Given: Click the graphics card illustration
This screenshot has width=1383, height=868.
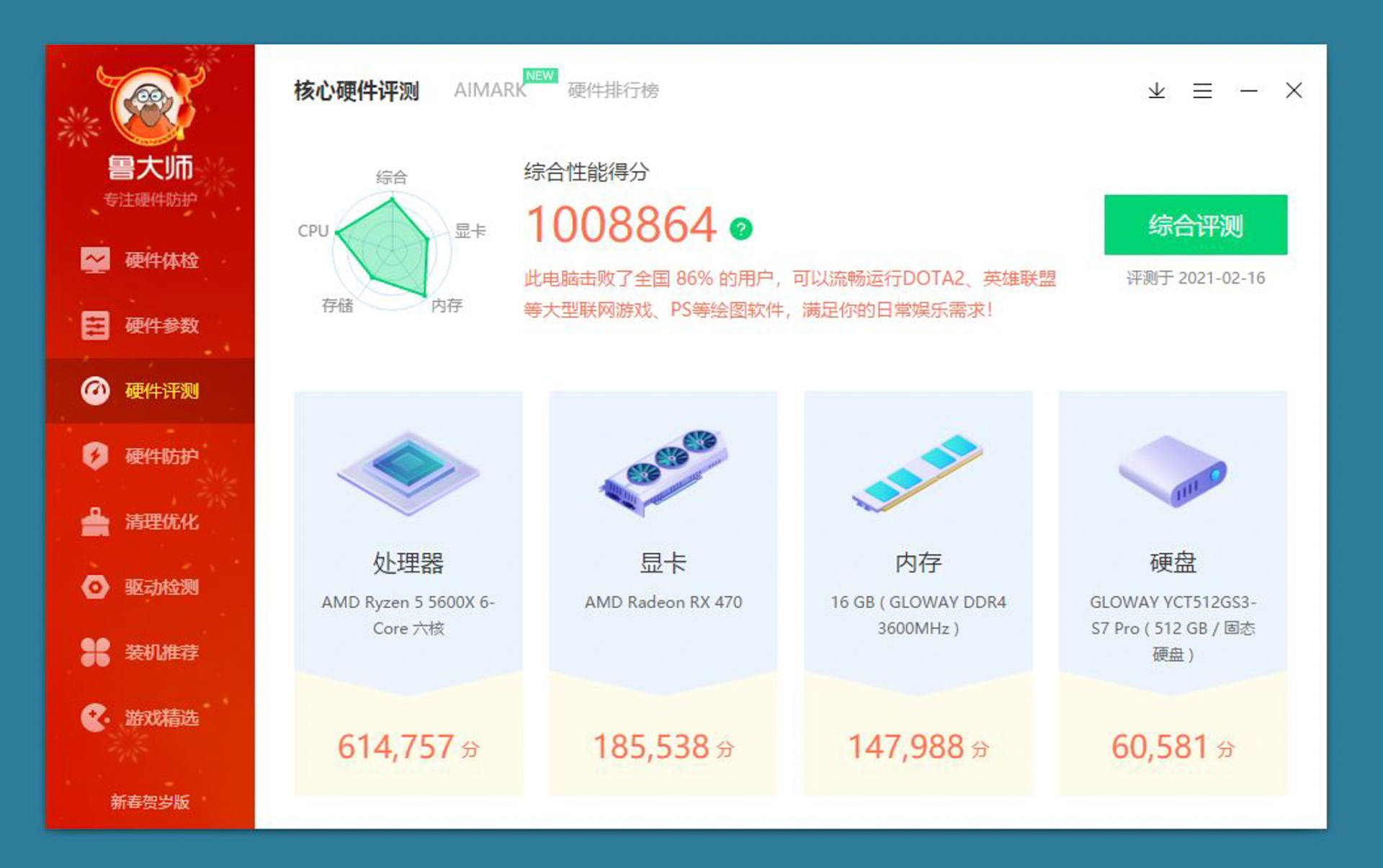Looking at the screenshot, I should (x=663, y=473).
